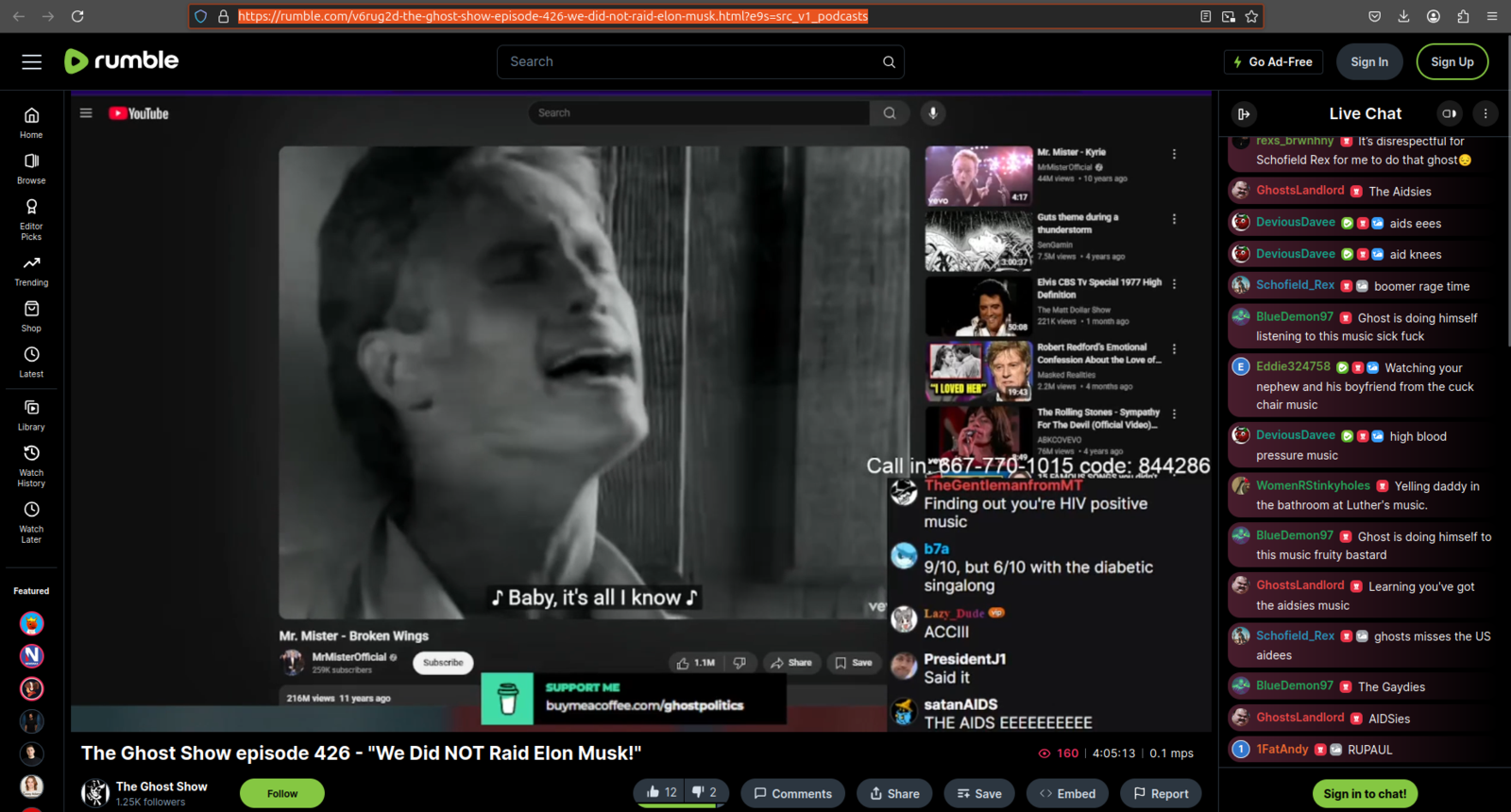This screenshot has width=1511, height=812.
Task: Open the Rumble hamburger menu
Action: click(x=32, y=61)
